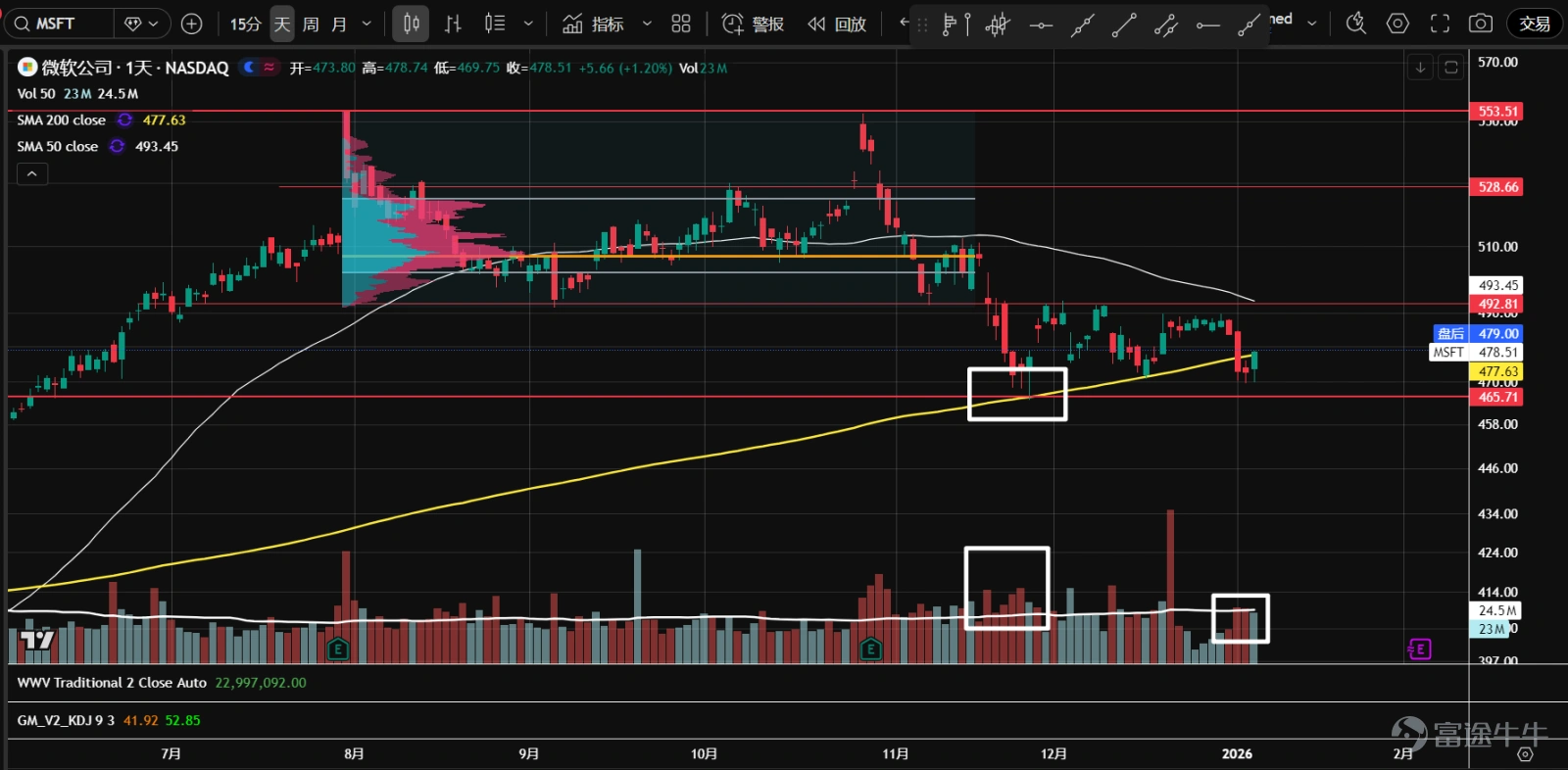This screenshot has width=1568, height=770.
Task: Click the 2026 label on time axis
Action: click(x=1237, y=753)
